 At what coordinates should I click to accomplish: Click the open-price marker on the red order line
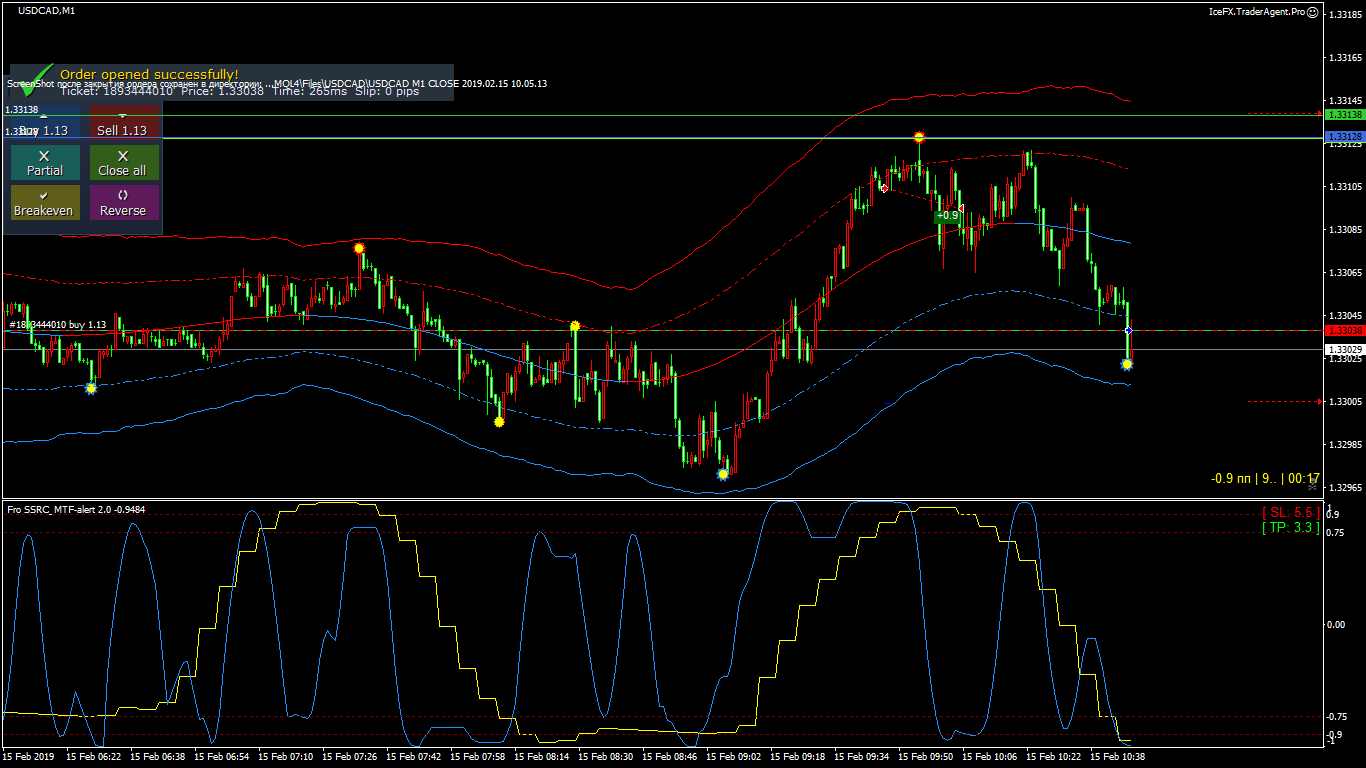point(1128,330)
